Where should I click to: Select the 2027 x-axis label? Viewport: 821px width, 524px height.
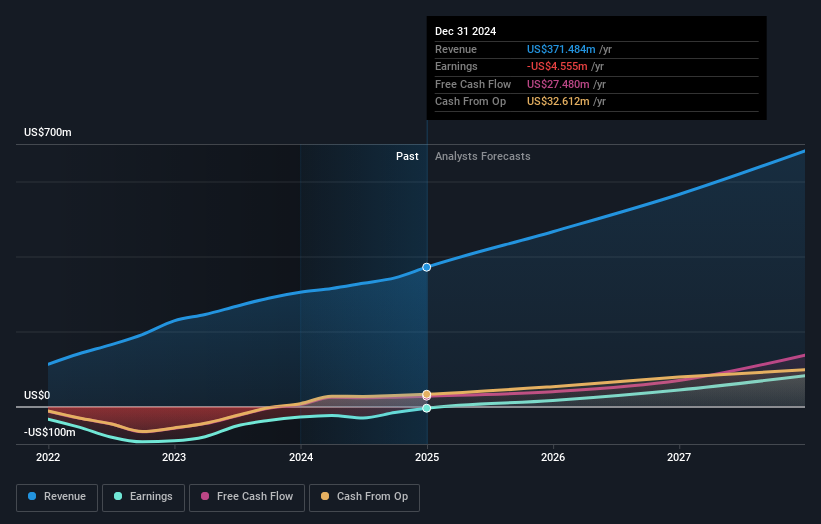pyautogui.click(x=679, y=458)
